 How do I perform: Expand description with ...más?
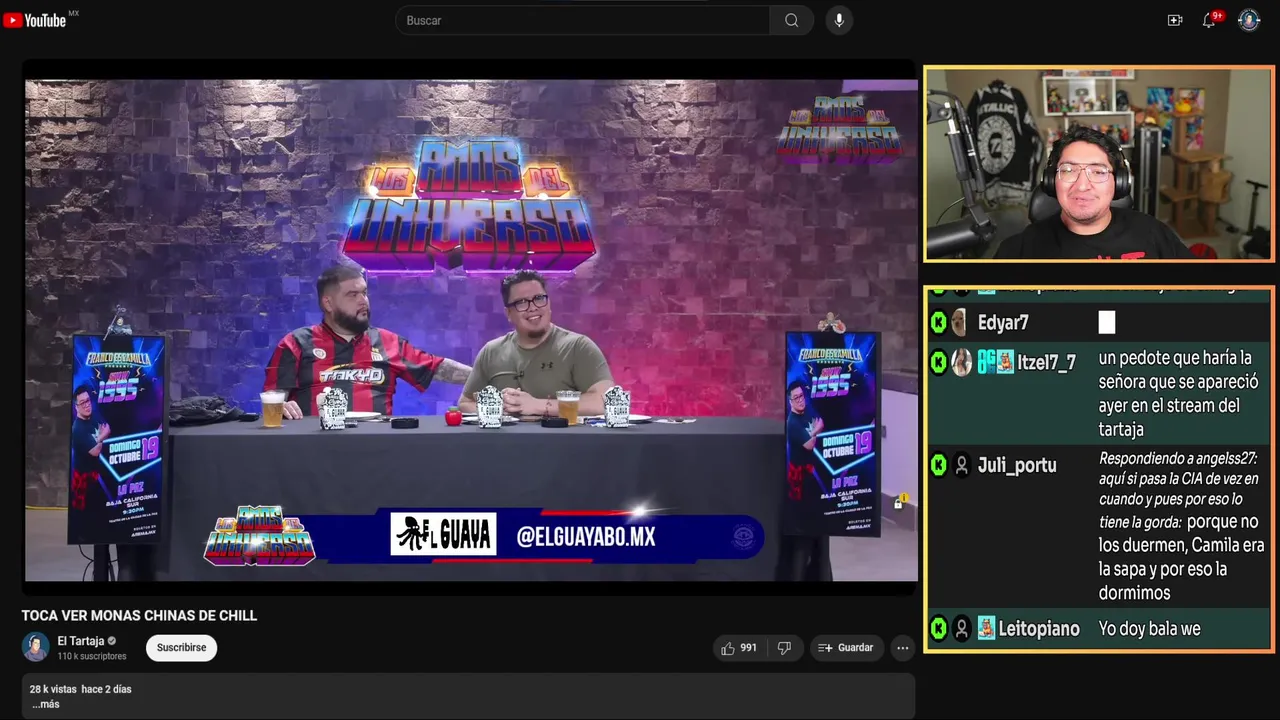coord(46,704)
